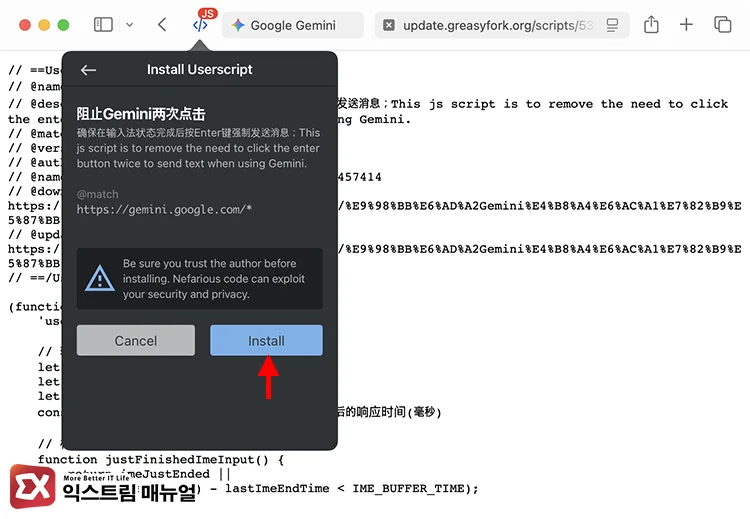This screenshot has height=519, width=750.
Task: Click the Install Userscript heading
Action: pyautogui.click(x=199, y=70)
